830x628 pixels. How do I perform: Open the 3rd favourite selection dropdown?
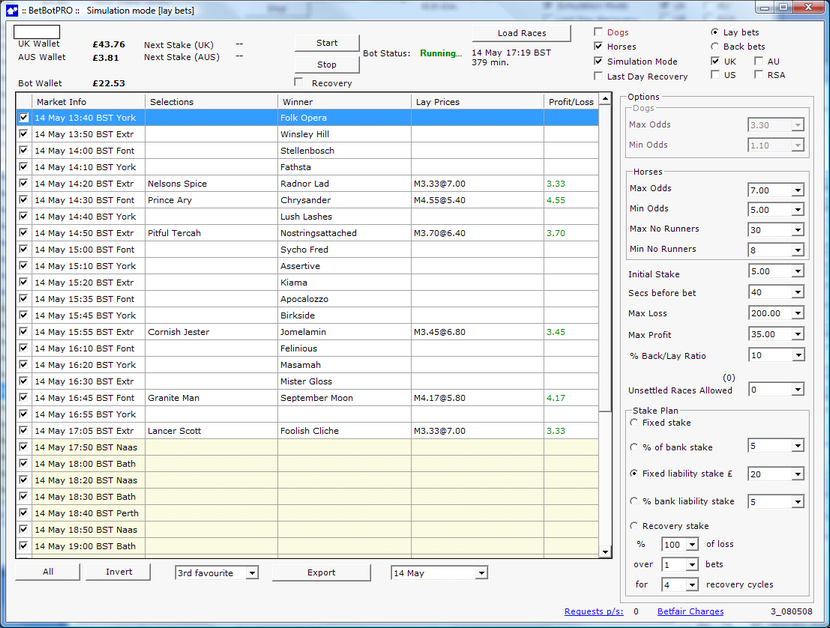pyautogui.click(x=252, y=573)
